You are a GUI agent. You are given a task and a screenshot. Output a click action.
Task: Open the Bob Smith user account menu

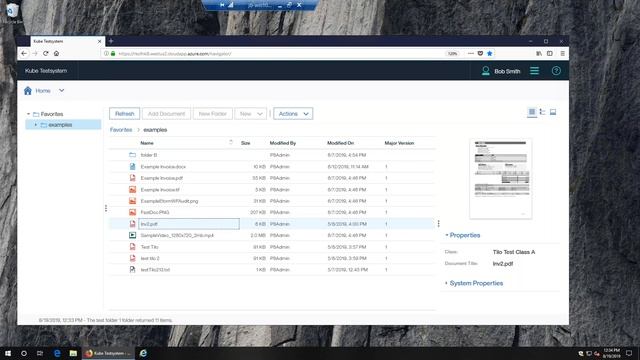(x=501, y=71)
